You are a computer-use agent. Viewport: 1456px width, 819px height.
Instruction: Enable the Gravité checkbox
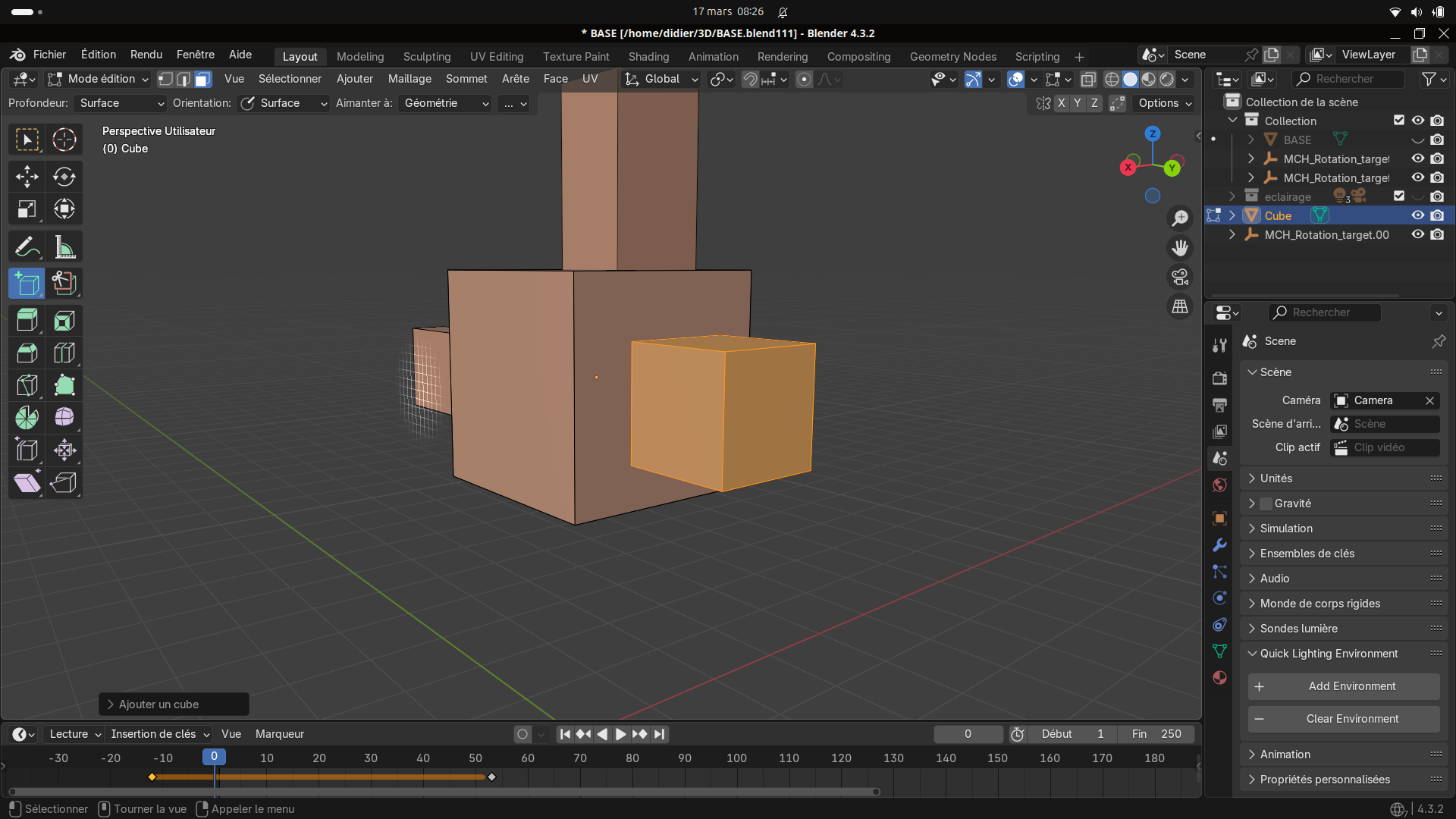1266,504
